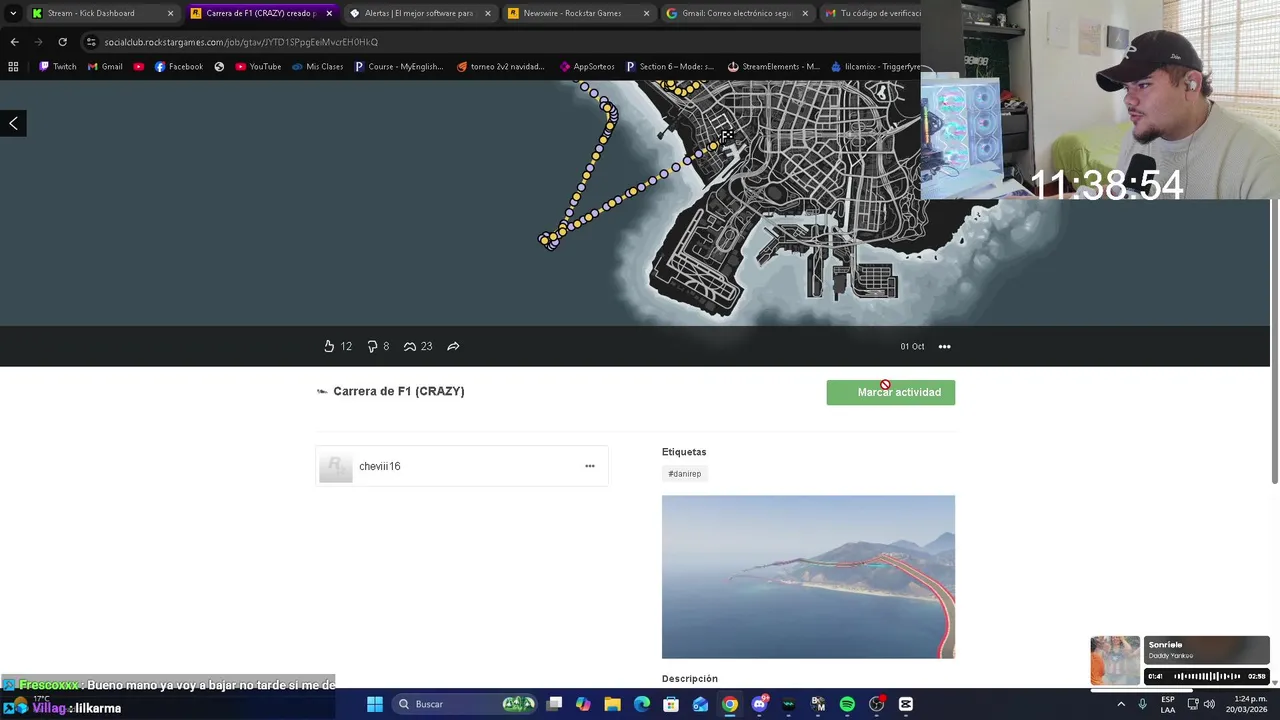Click the thumbs-up like icon
Image resolution: width=1280 pixels, height=720 pixels.
tap(329, 346)
